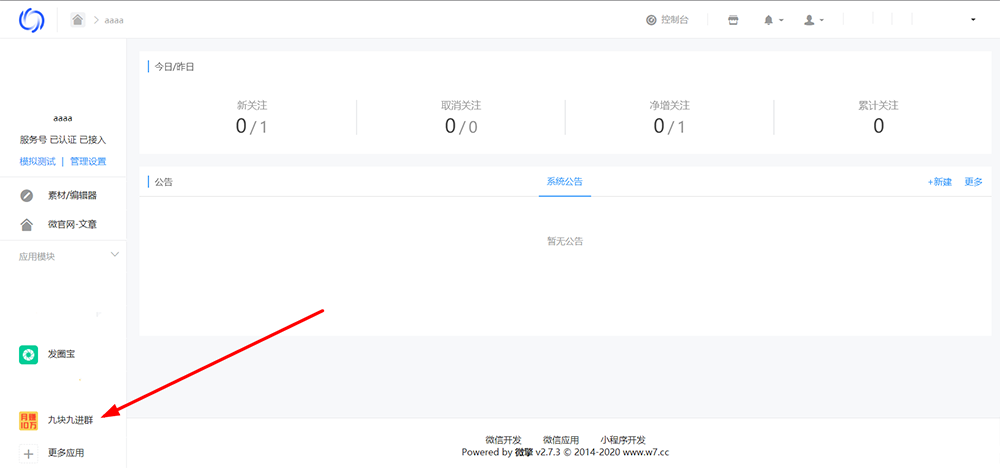Launch the 发圈宝 app module
Viewport: 1000px width, 468px height.
(61, 354)
